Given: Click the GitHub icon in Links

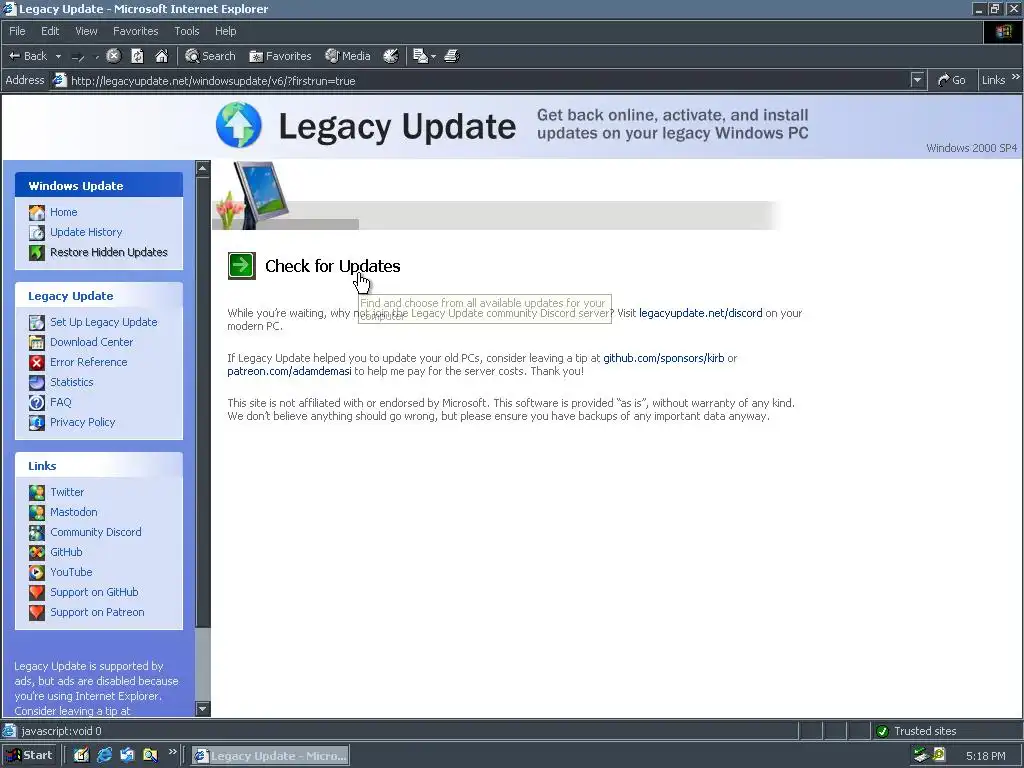Looking at the screenshot, I should (x=37, y=552).
